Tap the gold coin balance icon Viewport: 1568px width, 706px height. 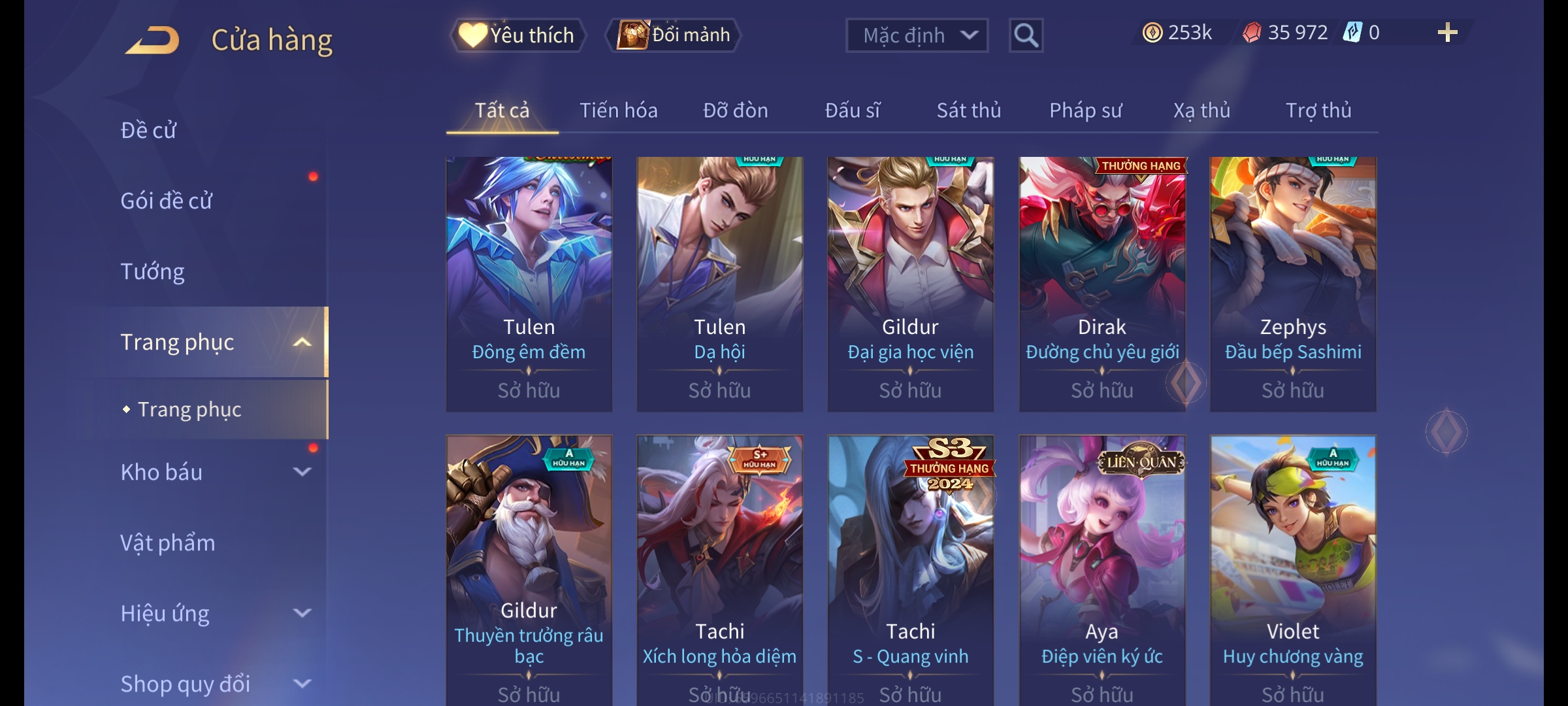click(x=1152, y=33)
